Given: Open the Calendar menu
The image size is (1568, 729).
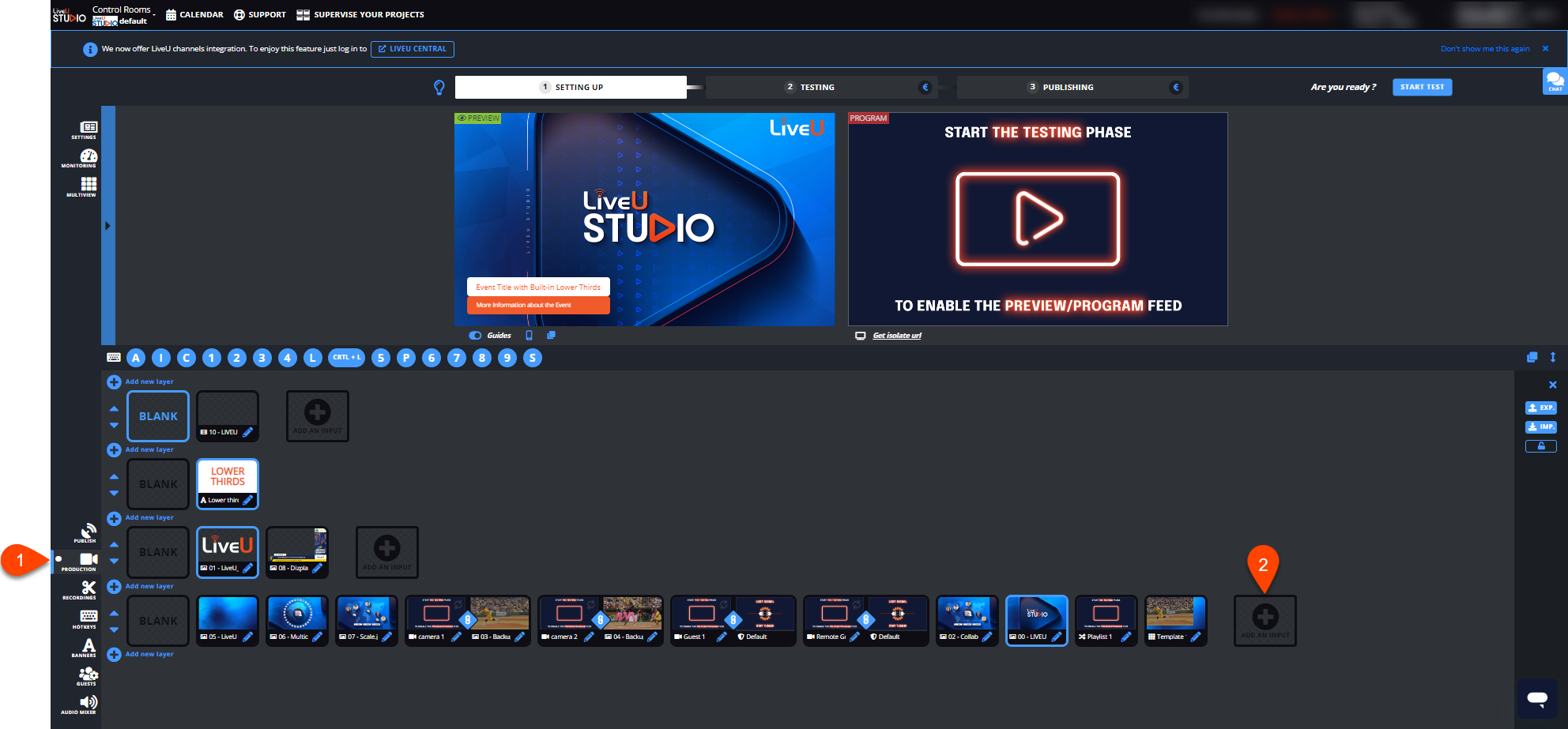Looking at the screenshot, I should [x=194, y=14].
